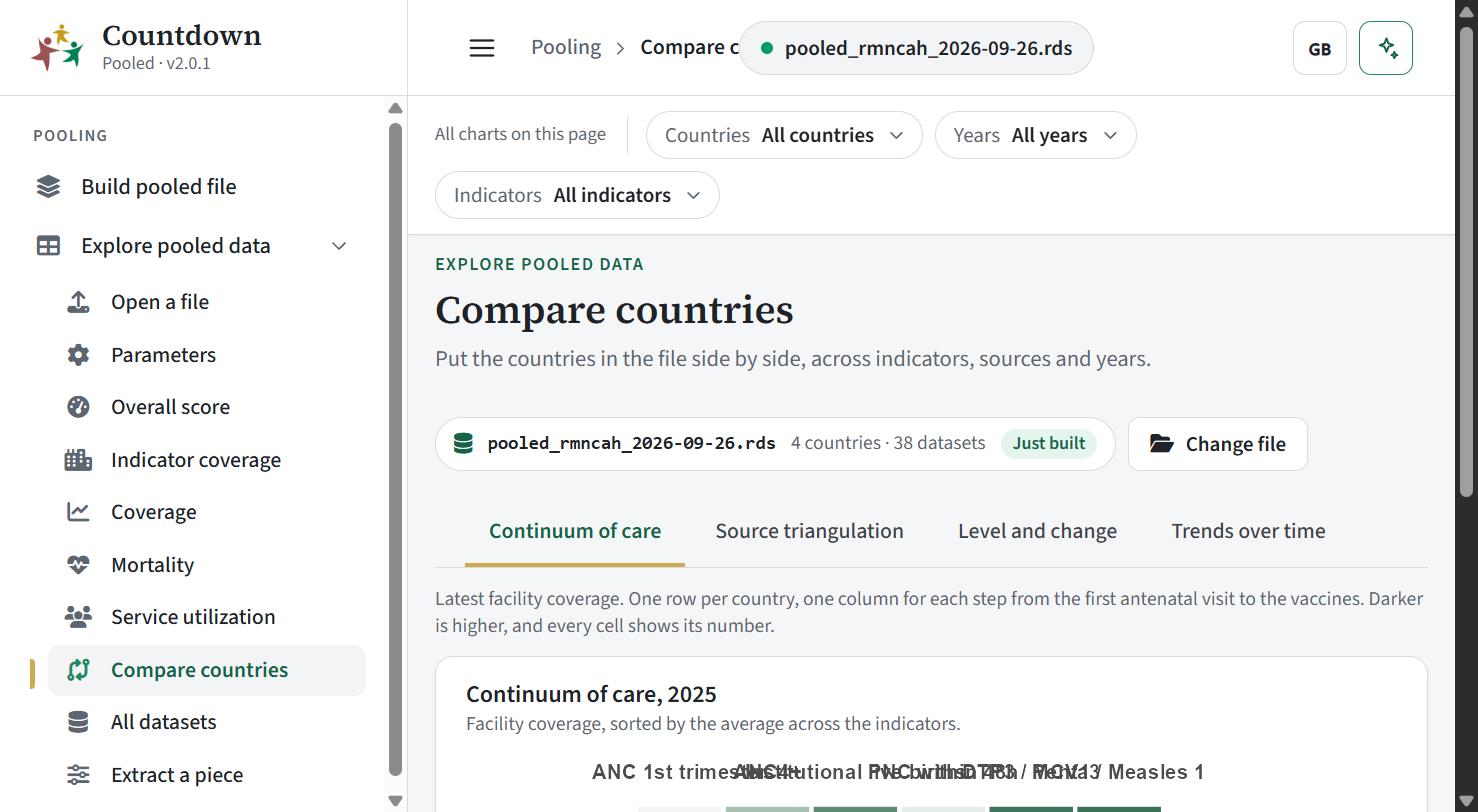Screen dimensions: 1478x812
Task: Click the Parameters gear icon
Action: (78, 355)
